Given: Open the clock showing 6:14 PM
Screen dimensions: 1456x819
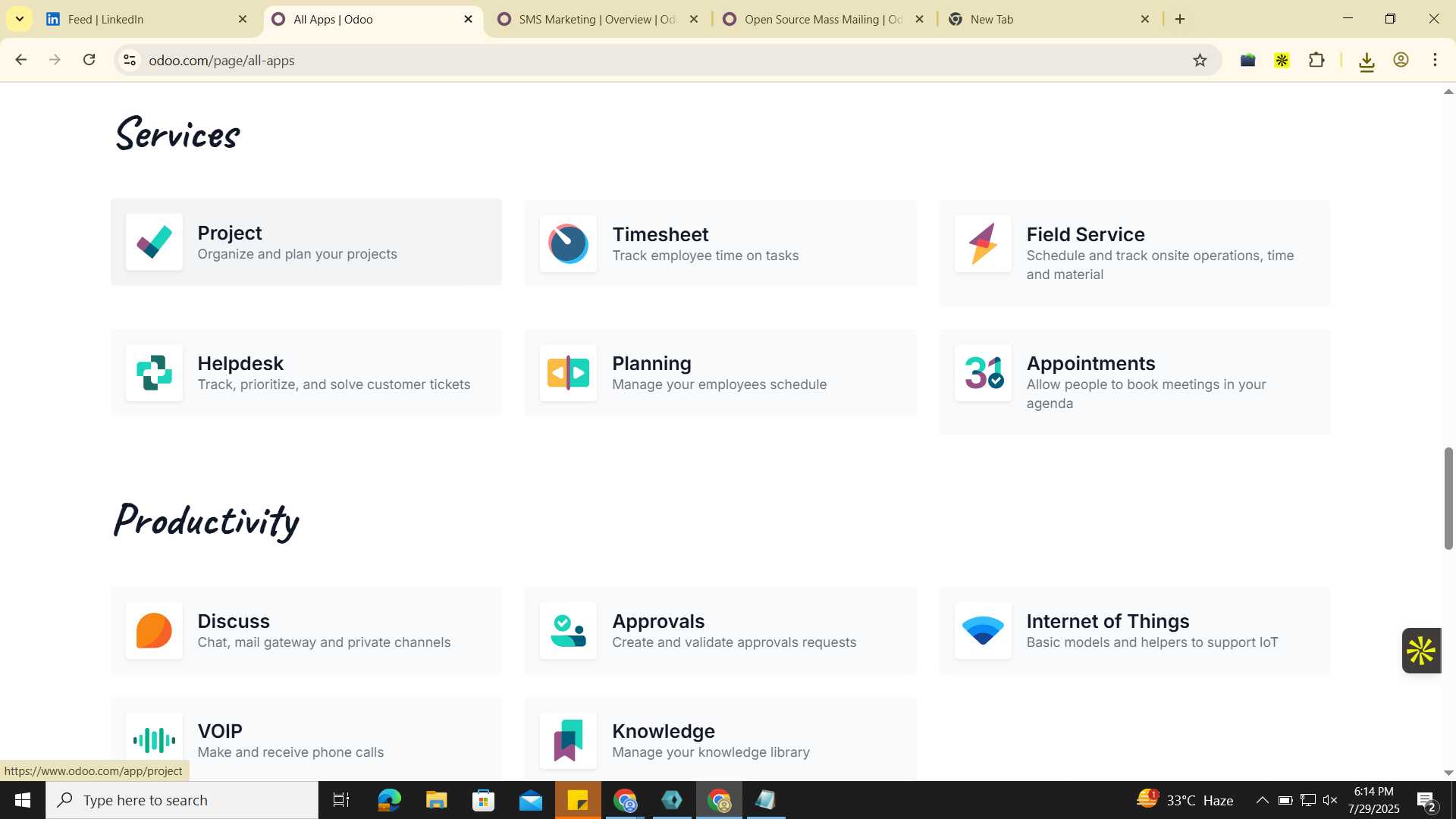Looking at the screenshot, I should coord(1374,800).
